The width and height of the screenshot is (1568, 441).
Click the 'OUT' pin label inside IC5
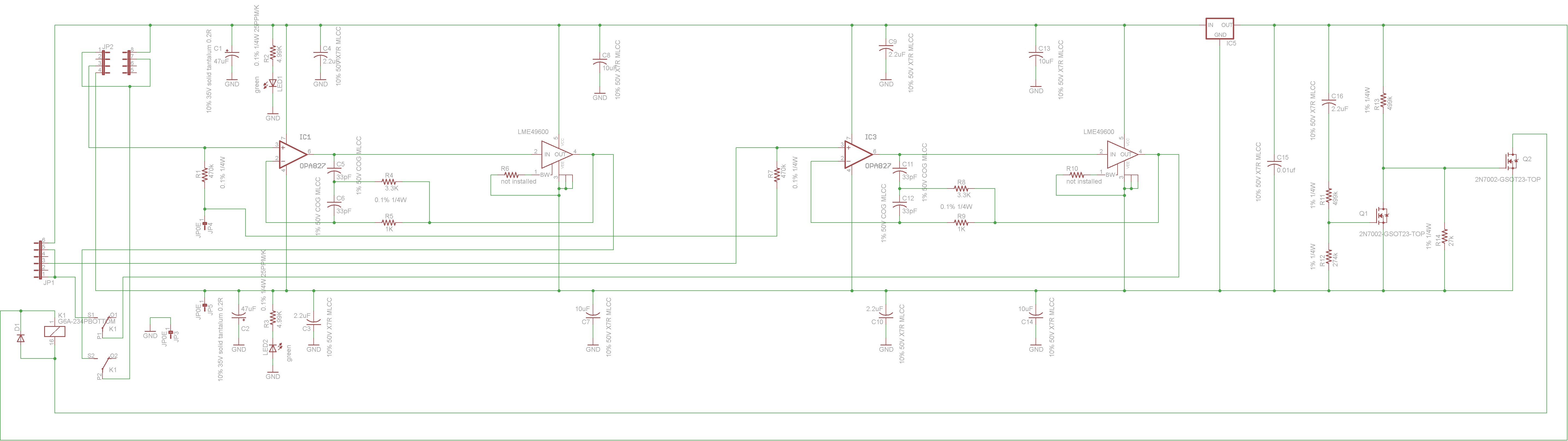pos(1227,25)
